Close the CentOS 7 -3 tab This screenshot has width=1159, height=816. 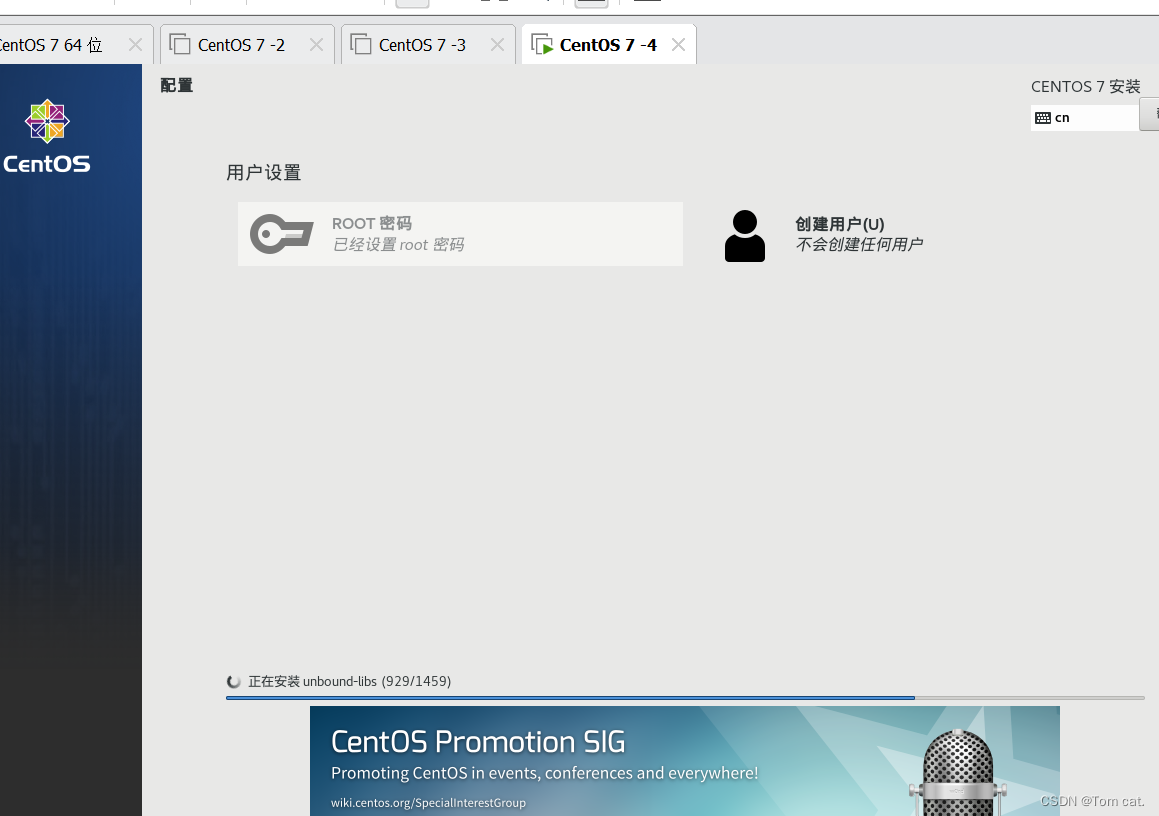(497, 45)
